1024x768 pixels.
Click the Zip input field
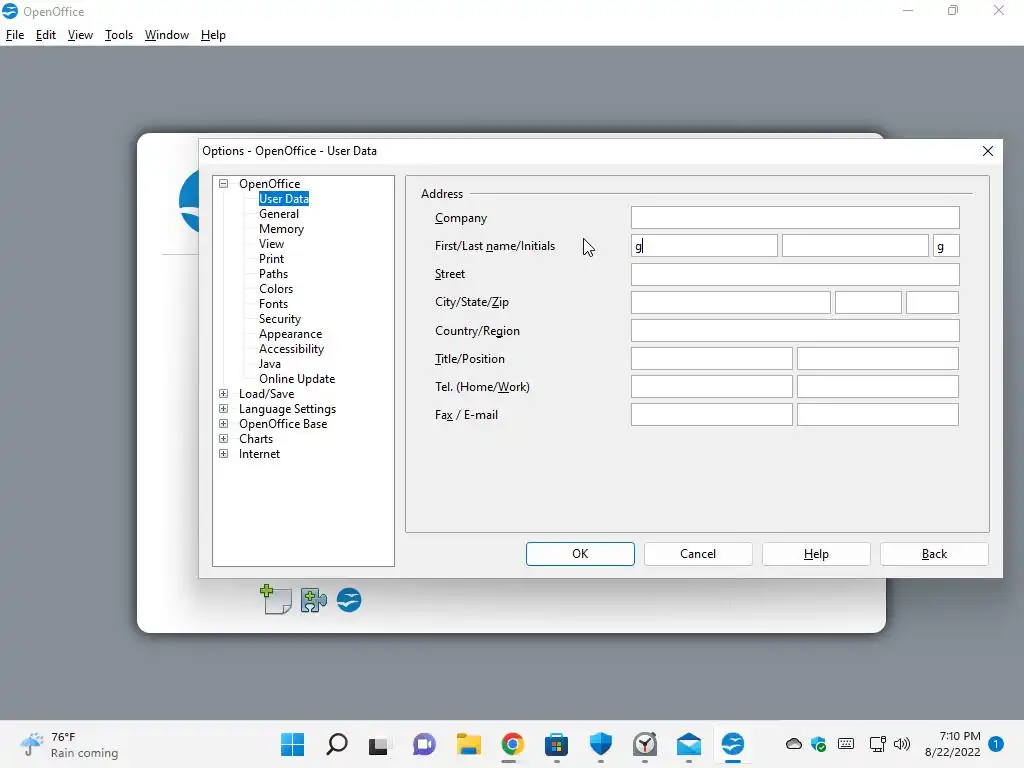tap(932, 302)
